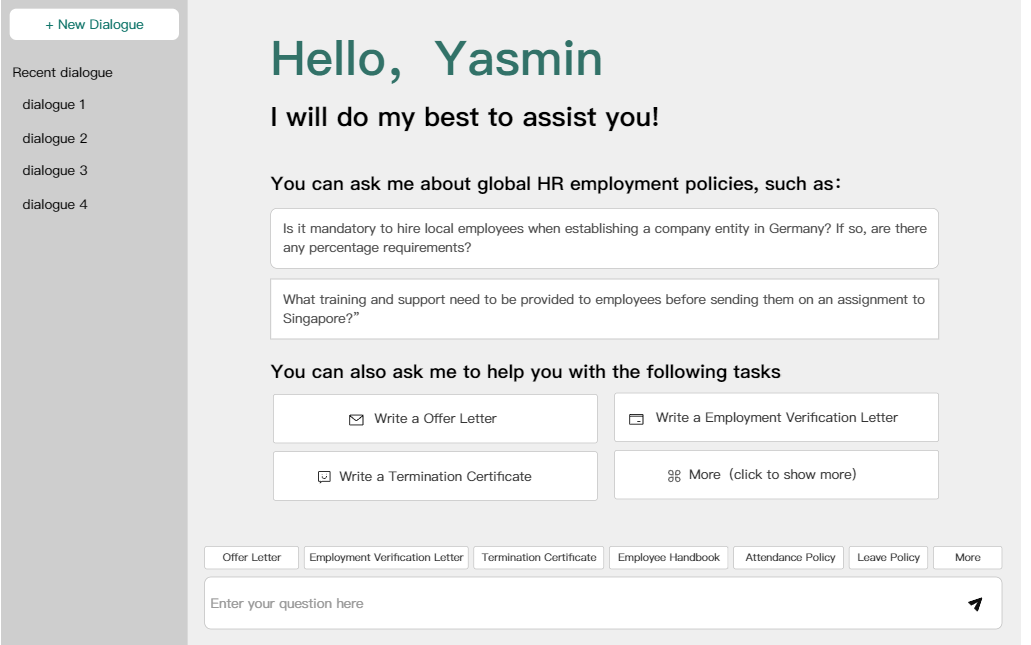This screenshot has height=645, width=1031.
Task: Click the grid icon next to More
Action: click(674, 476)
